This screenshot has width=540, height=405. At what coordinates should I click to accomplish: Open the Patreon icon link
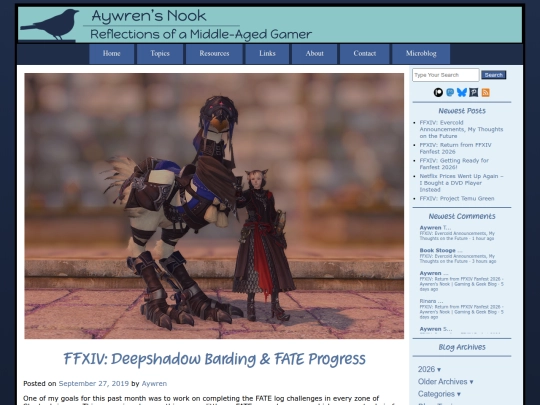tap(438, 92)
